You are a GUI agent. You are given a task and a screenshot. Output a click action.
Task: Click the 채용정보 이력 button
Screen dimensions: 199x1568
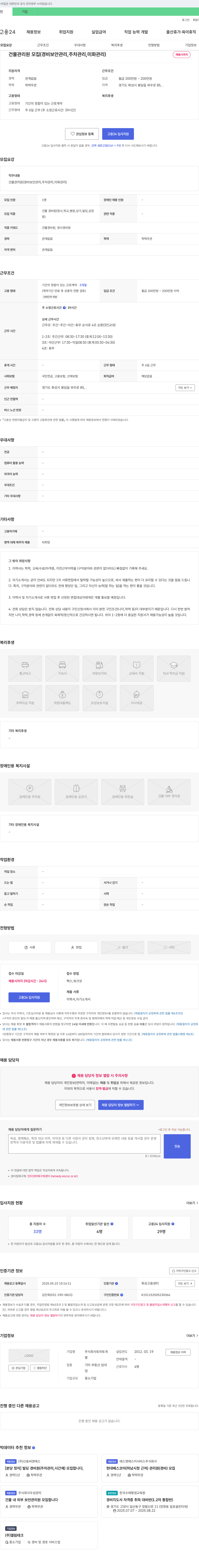coord(178,1352)
